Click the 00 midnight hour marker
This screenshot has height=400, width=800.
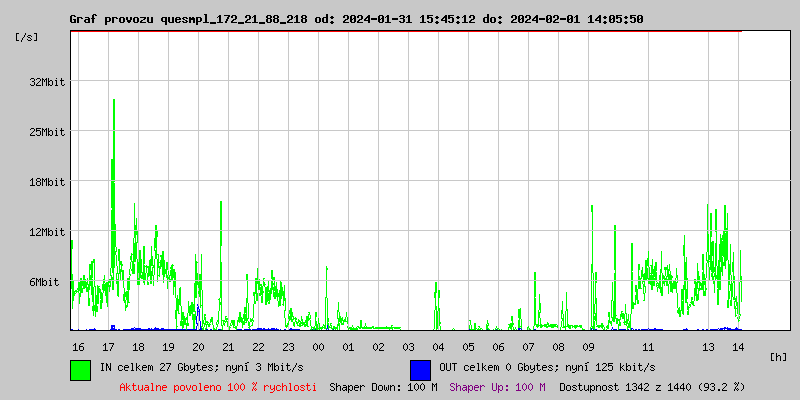tap(318, 346)
